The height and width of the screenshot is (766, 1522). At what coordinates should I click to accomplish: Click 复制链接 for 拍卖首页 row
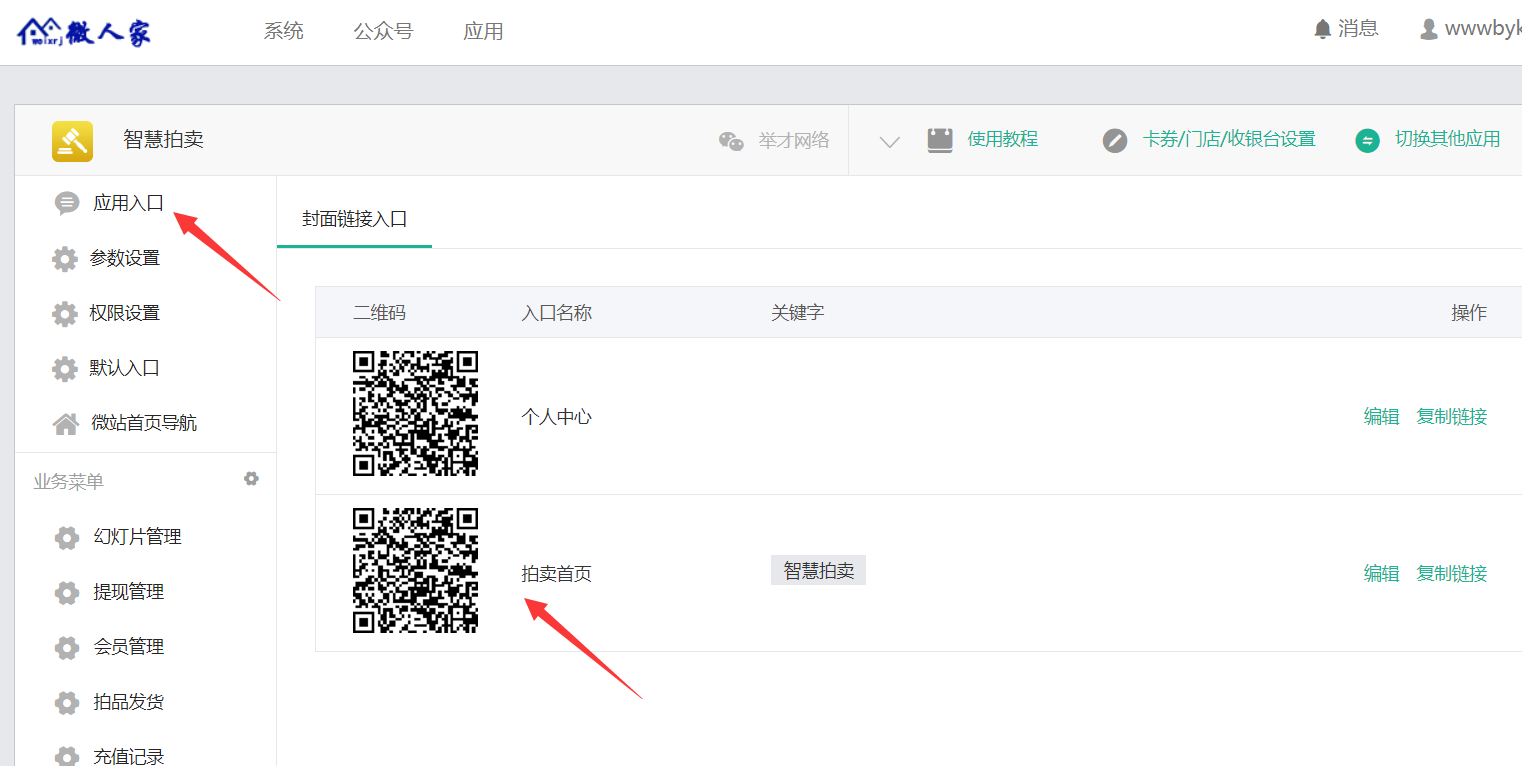point(1452,574)
